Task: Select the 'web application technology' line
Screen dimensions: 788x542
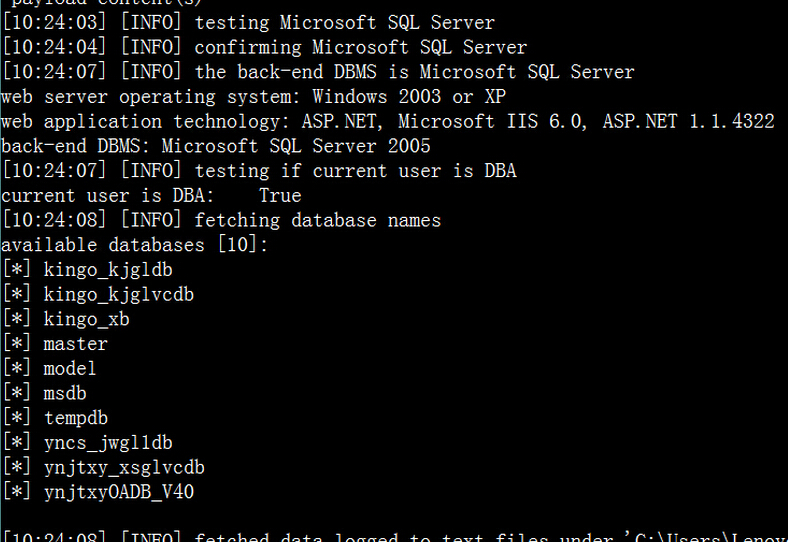Action: pyautogui.click(x=388, y=122)
